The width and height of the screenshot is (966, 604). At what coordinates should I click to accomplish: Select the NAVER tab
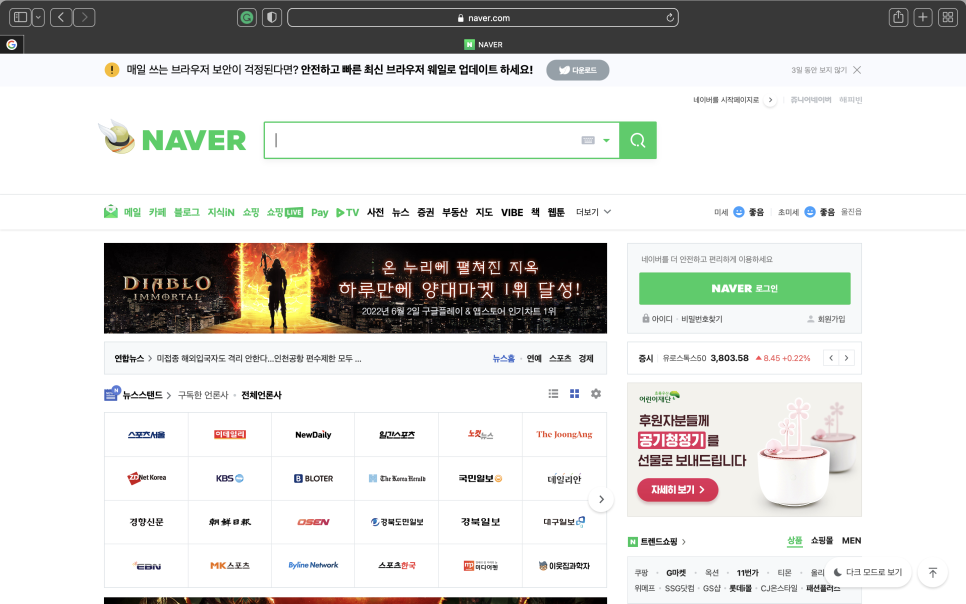(484, 44)
